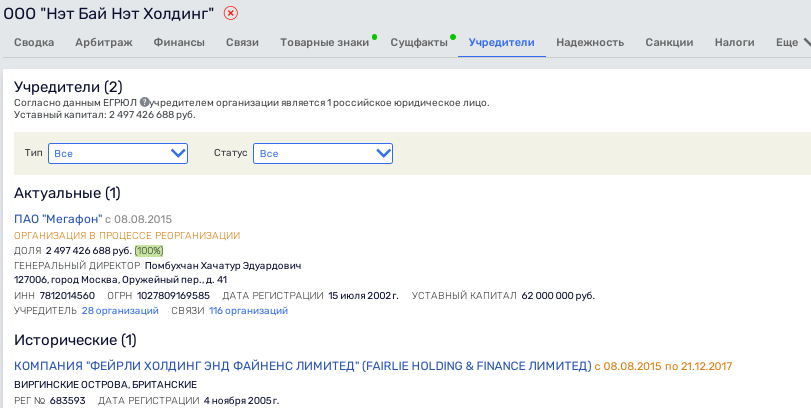Open the Налоги tab
The image size is (811, 408).
pos(734,43)
